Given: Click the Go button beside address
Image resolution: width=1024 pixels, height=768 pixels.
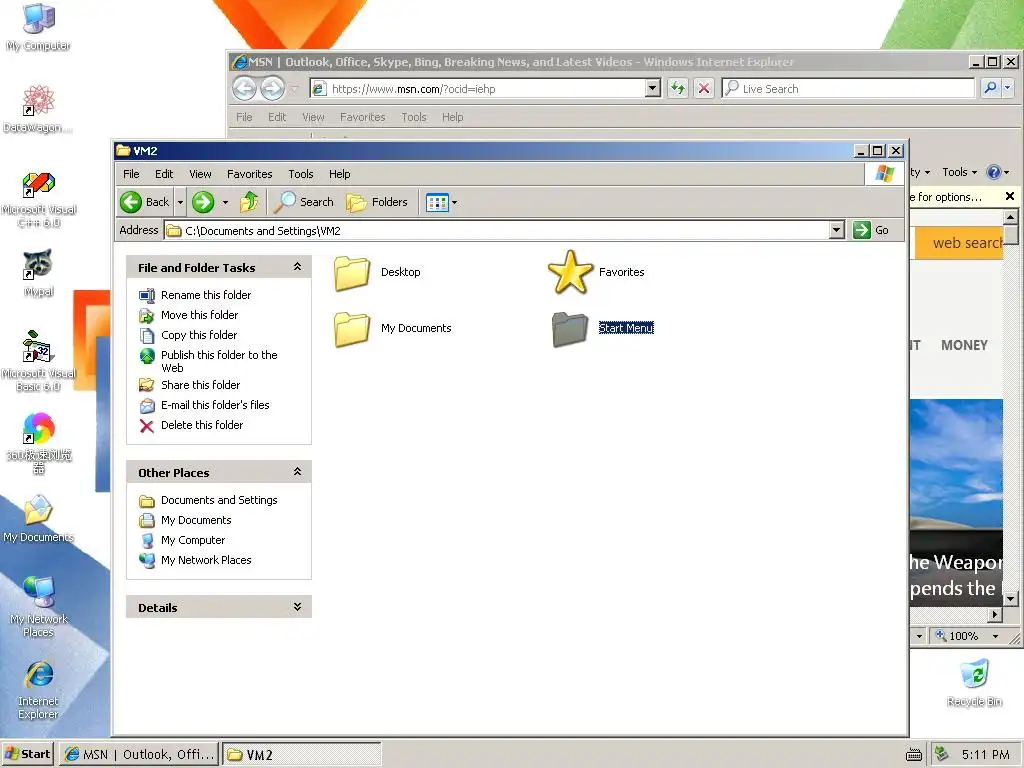Looking at the screenshot, I should [x=871, y=230].
